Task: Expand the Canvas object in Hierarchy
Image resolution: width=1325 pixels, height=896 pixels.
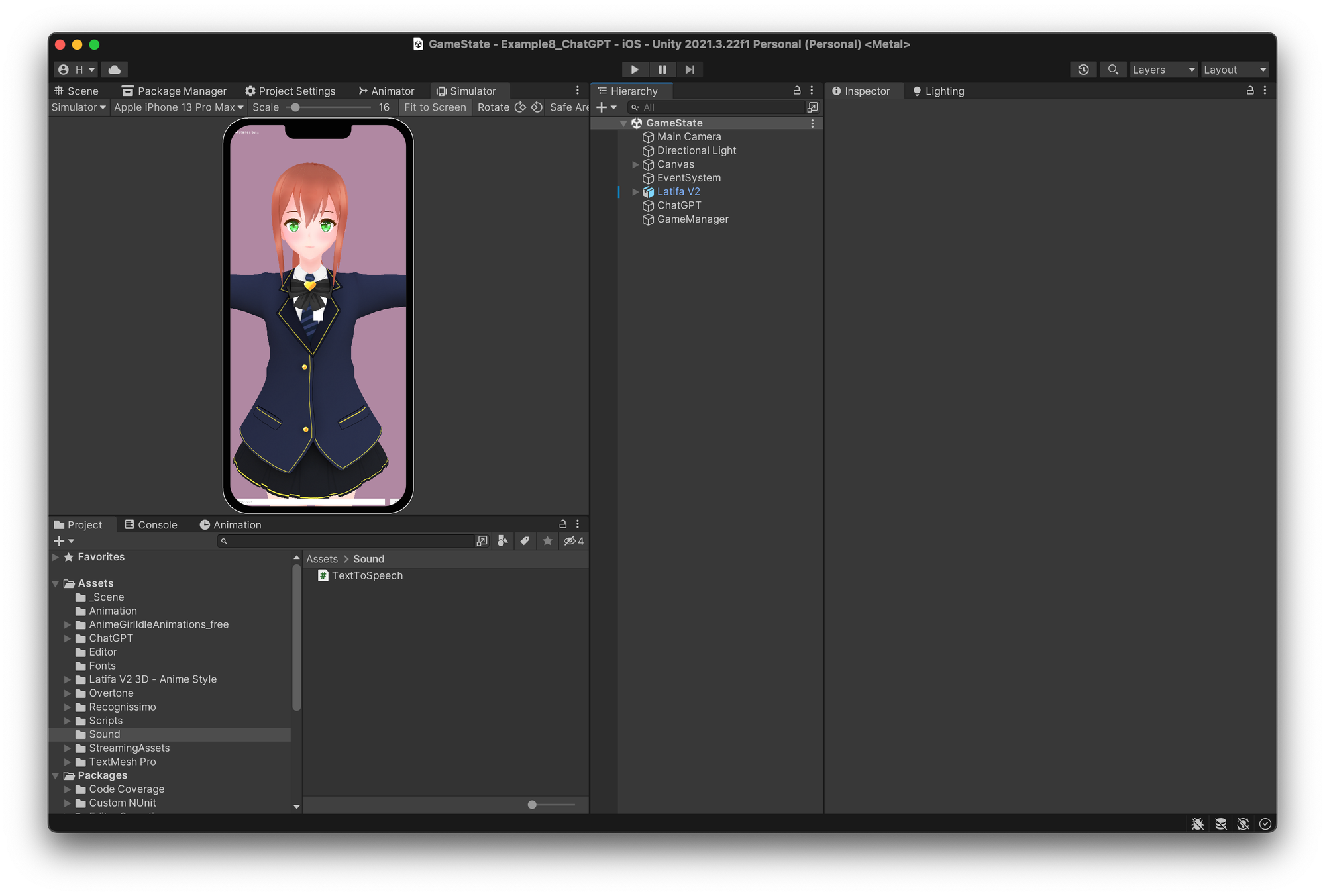Action: click(635, 164)
